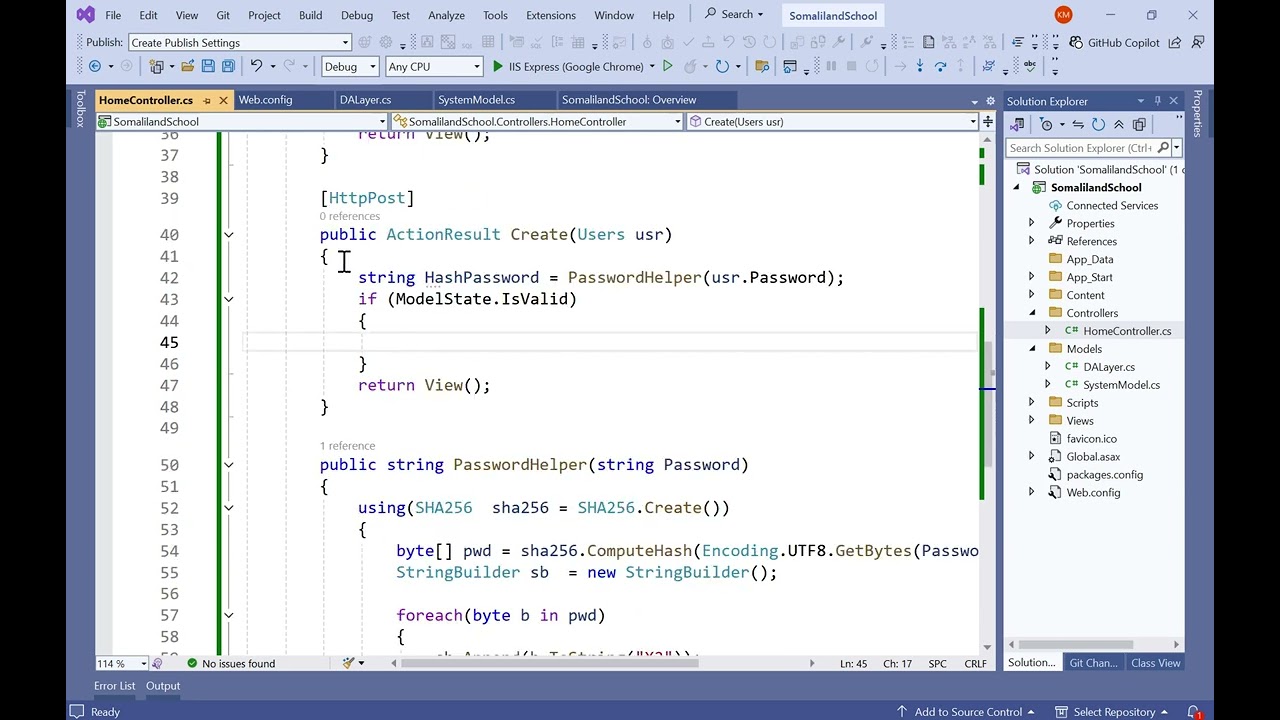
Task: Pin (auto-hide) the Solution Explorer panel
Action: point(1157,101)
